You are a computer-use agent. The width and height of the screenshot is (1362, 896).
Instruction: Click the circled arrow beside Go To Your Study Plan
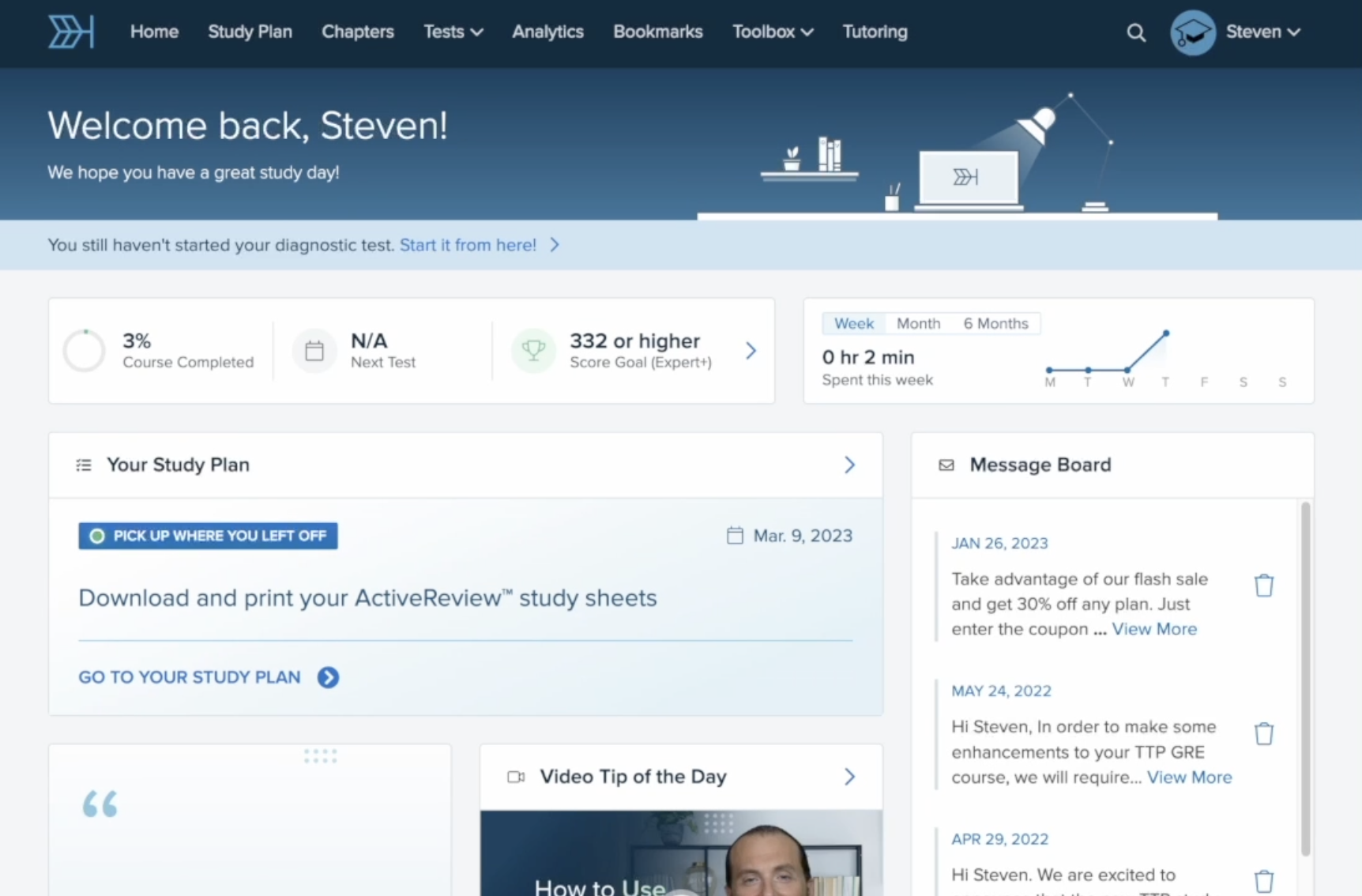(328, 677)
